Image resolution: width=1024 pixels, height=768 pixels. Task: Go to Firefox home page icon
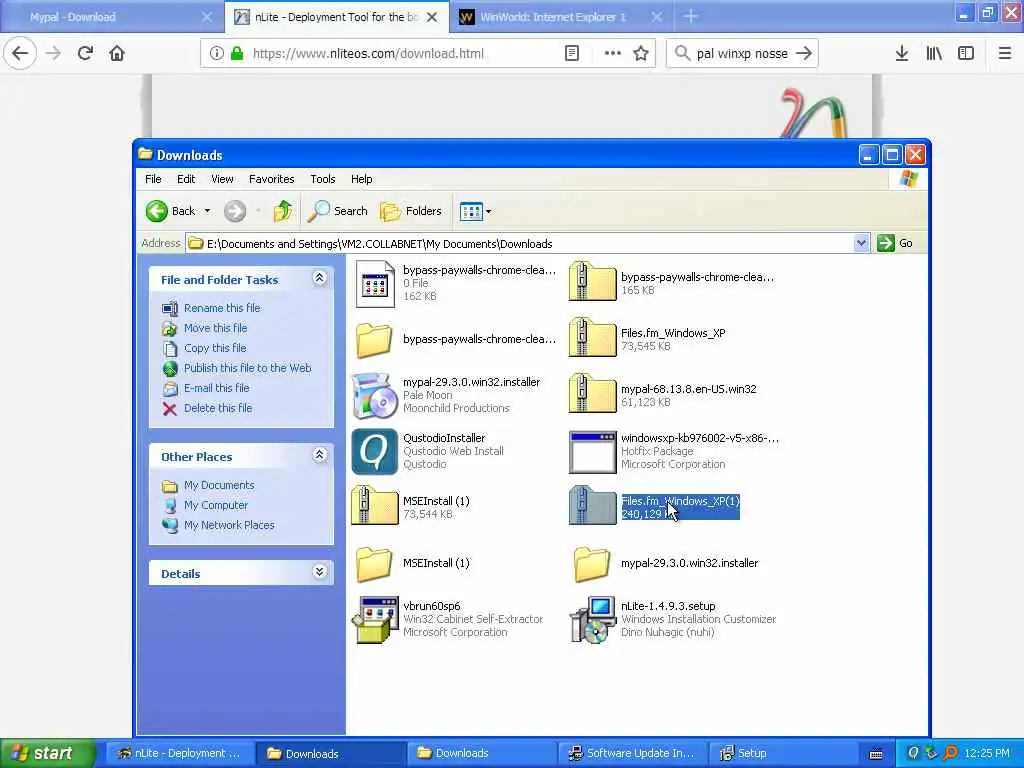point(117,53)
